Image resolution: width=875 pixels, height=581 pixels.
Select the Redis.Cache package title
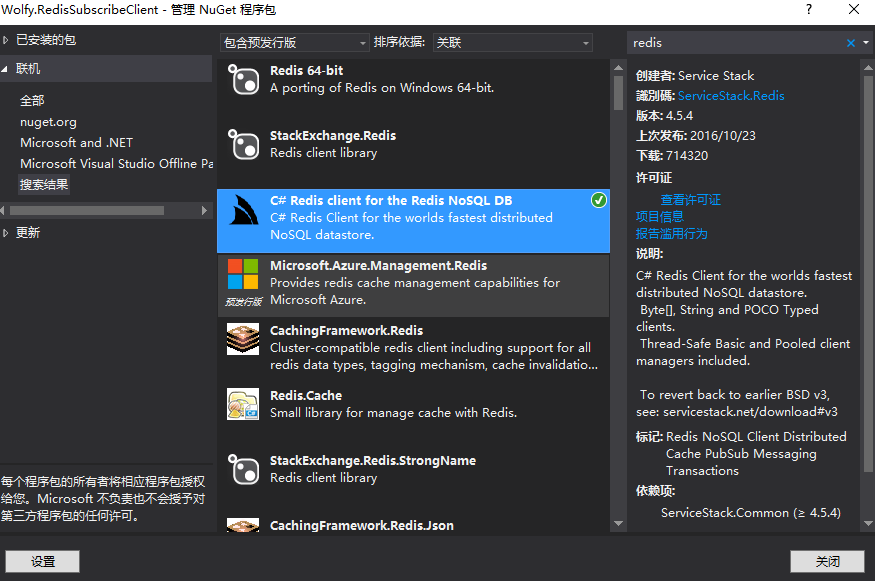coord(306,396)
